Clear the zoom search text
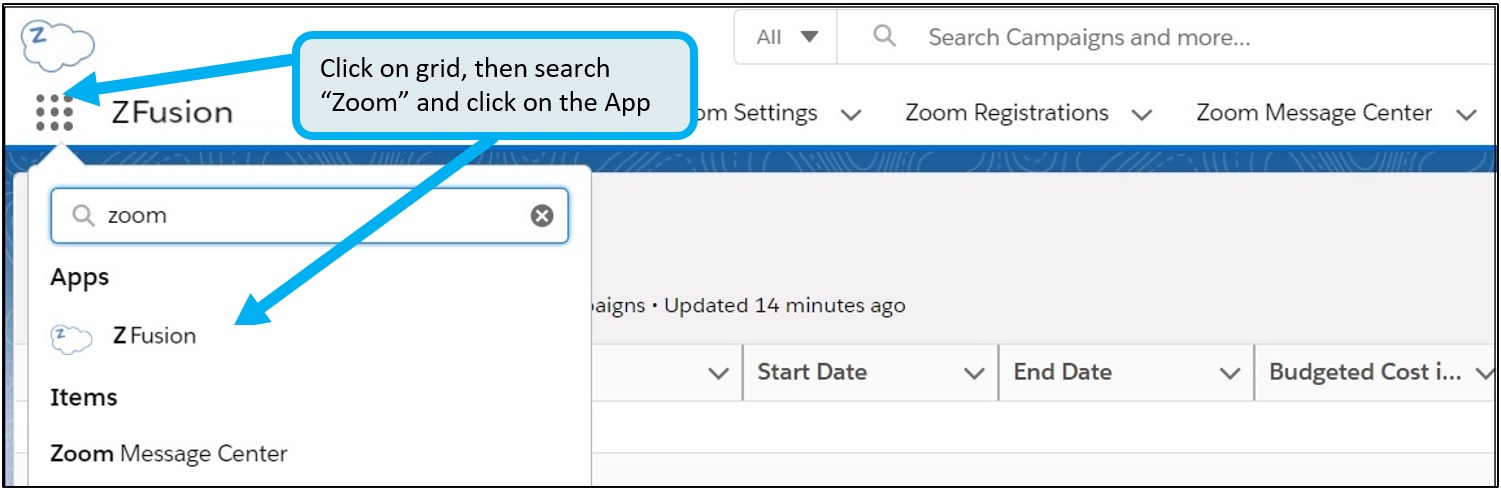 point(541,215)
